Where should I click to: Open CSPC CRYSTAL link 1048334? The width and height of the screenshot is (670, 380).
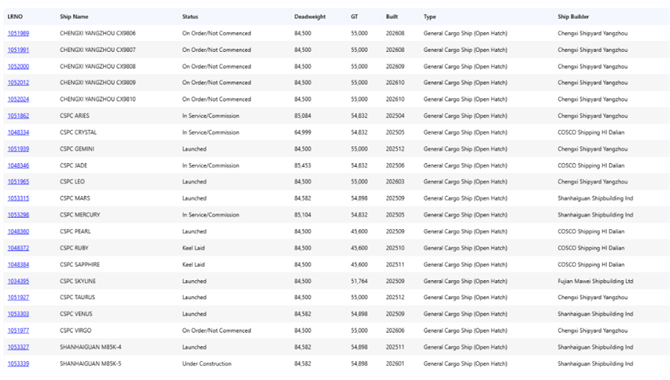pos(18,133)
